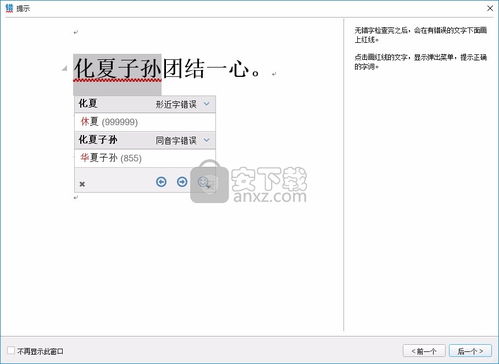Viewport: 499px width, 364px height.
Task: Click the 后一个 > button
Action: point(470,351)
